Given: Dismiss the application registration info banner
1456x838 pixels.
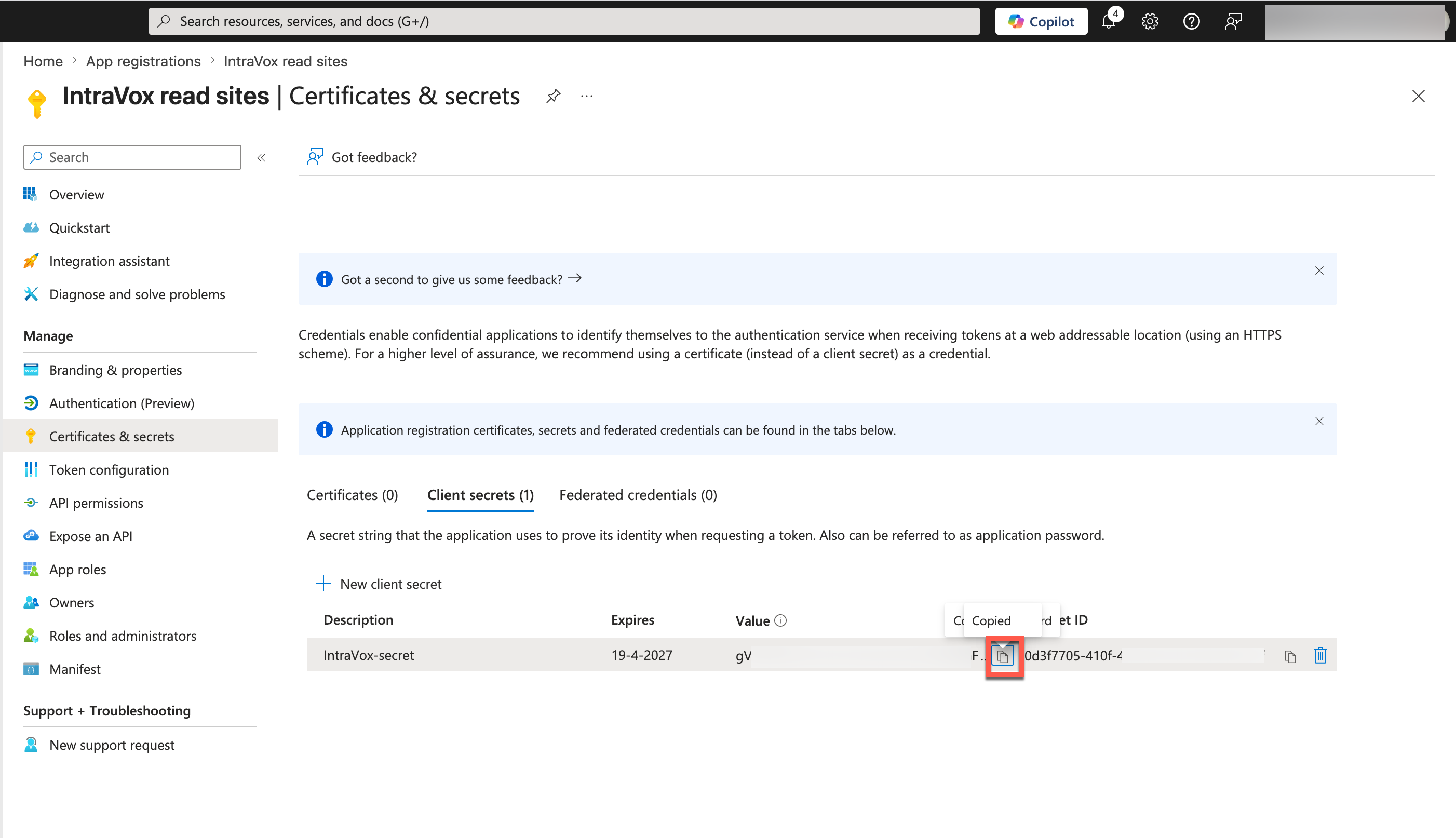Looking at the screenshot, I should [1319, 421].
